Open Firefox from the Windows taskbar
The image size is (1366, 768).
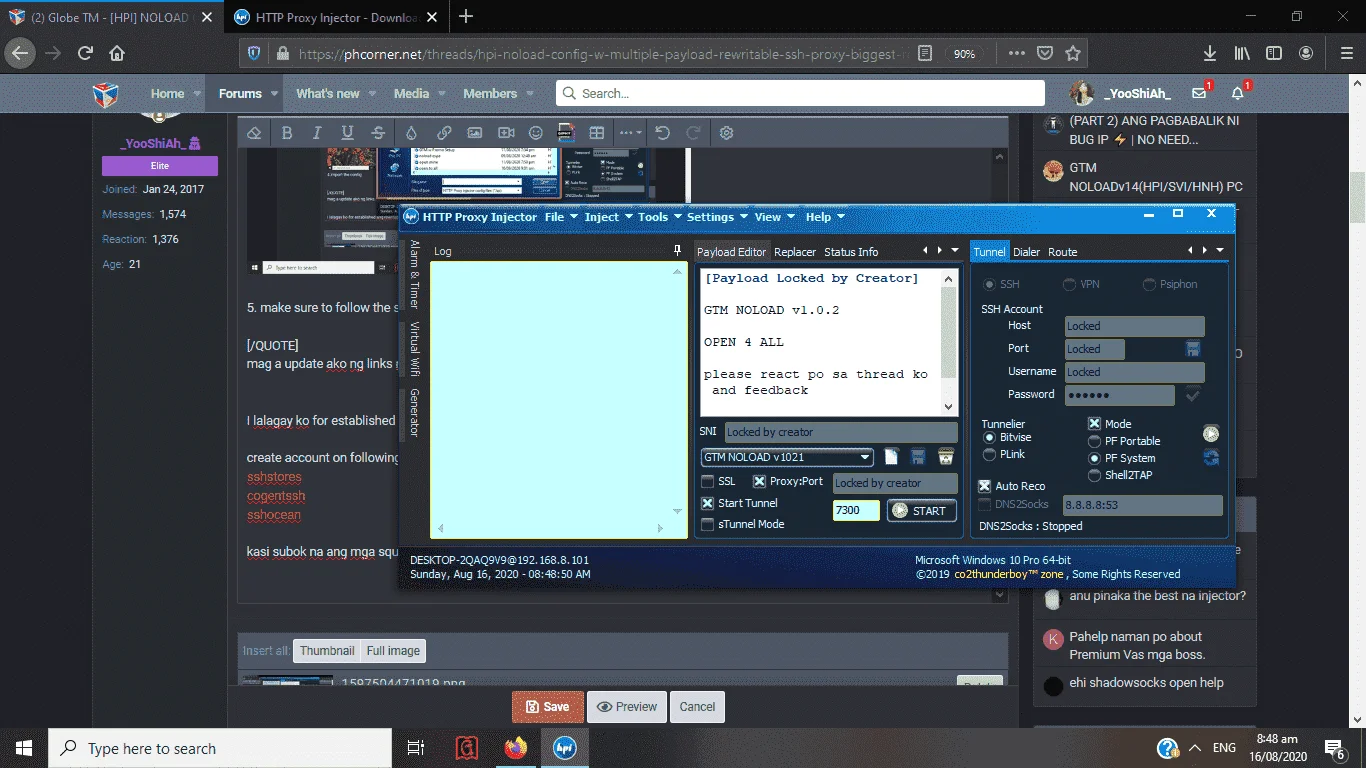pos(516,748)
